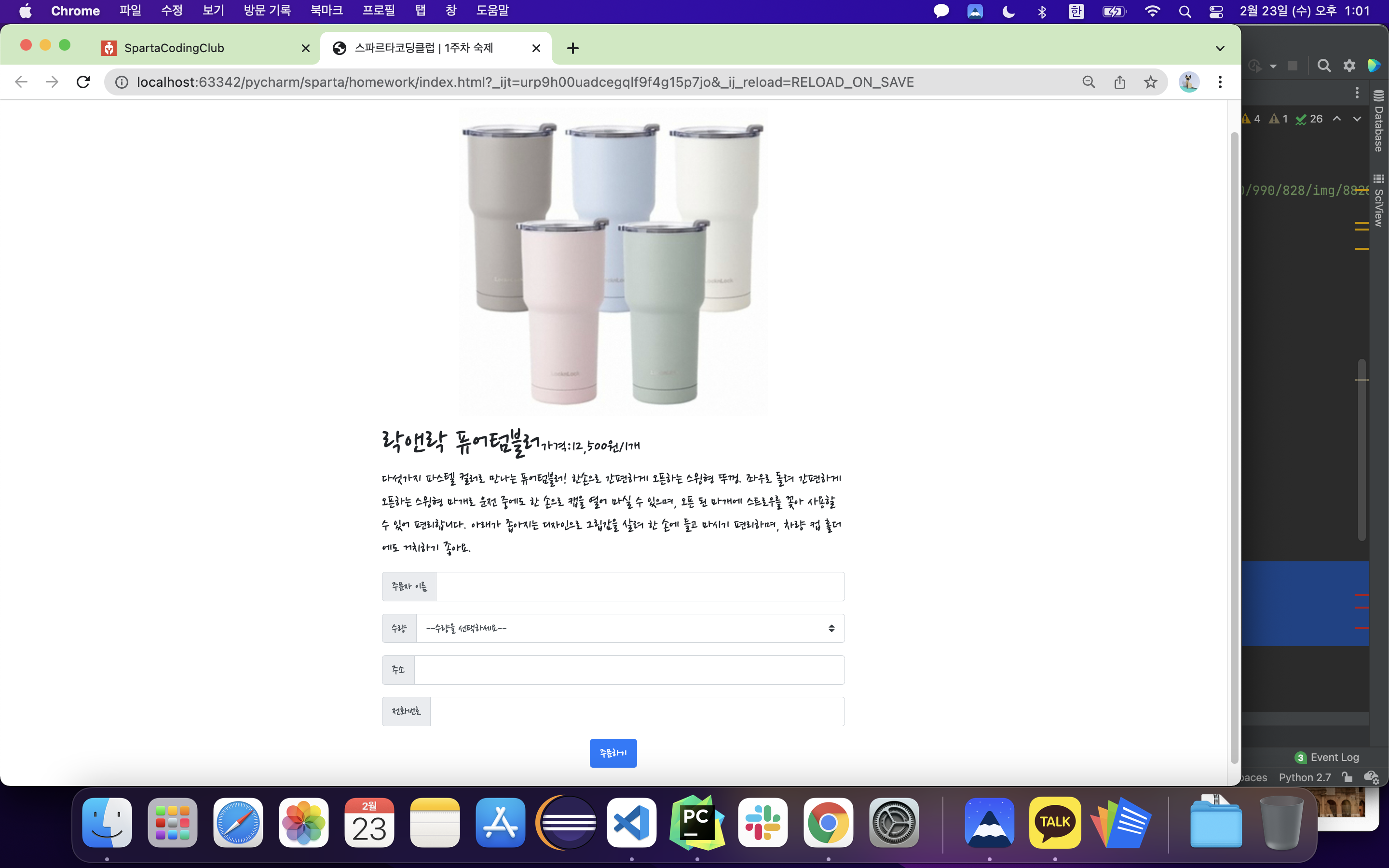Expand the PyCharm run configuration dropdown arrow
Viewport: 1389px width, 868px height.
[1273, 66]
